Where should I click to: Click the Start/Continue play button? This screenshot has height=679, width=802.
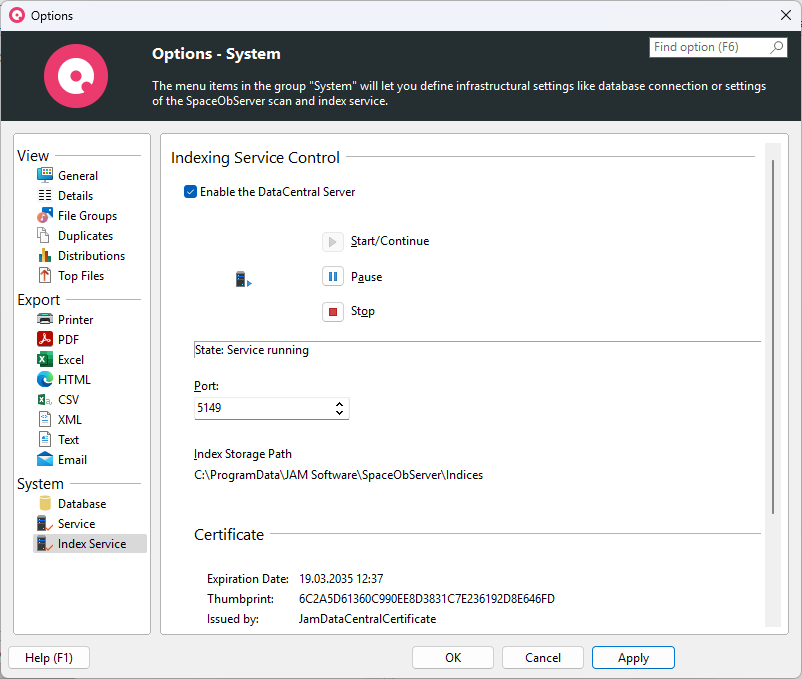pos(332,241)
